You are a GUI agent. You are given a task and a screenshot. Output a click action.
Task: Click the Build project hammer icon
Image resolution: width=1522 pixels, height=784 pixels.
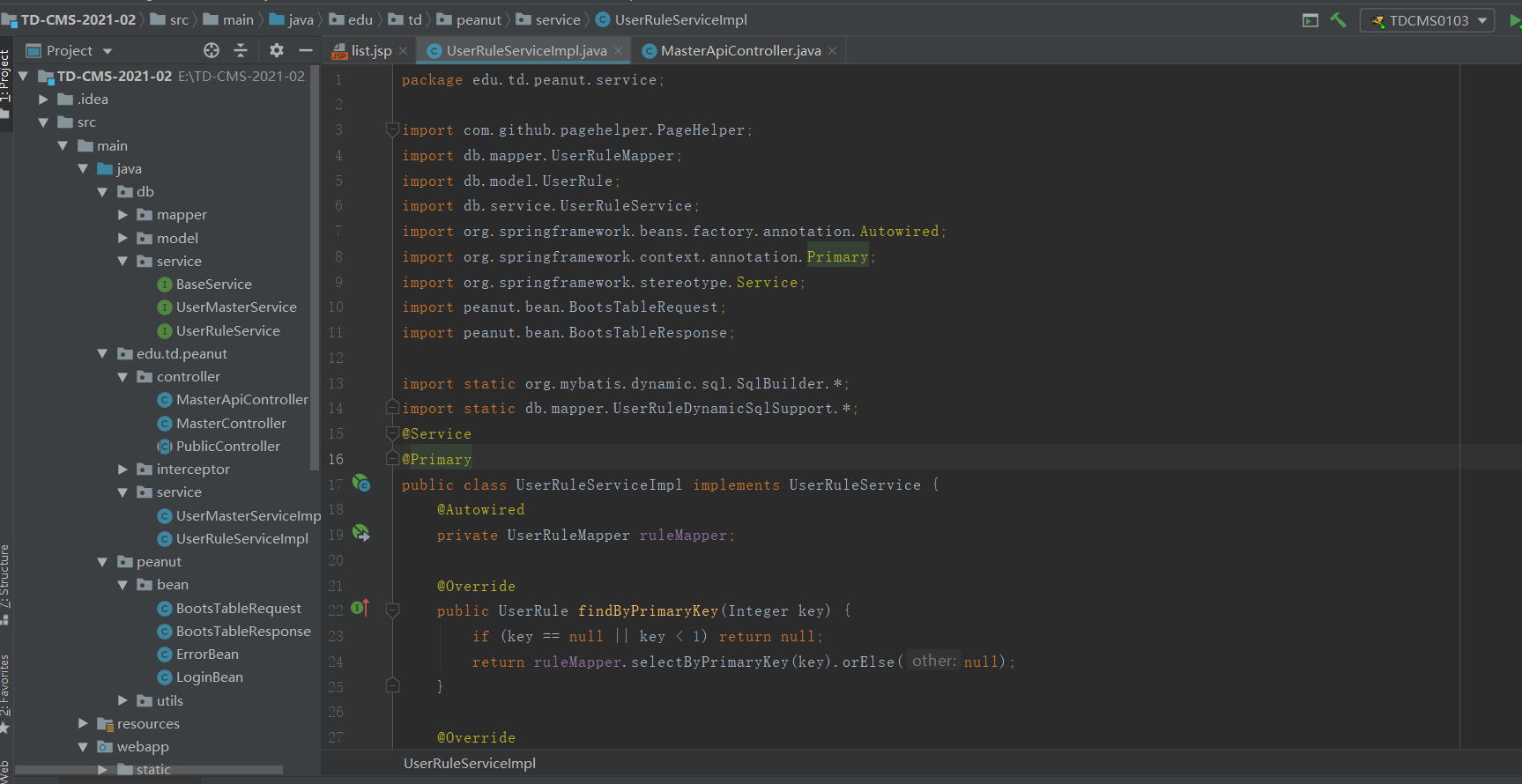[1338, 19]
